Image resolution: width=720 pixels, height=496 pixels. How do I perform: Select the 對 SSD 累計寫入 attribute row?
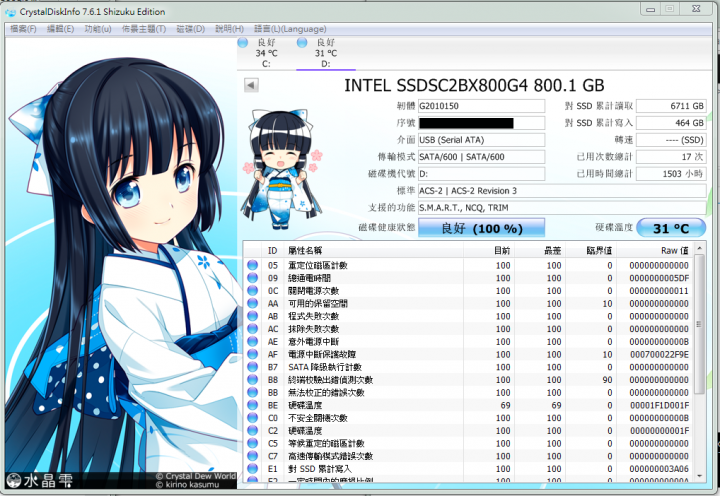pyautogui.click(x=468, y=468)
